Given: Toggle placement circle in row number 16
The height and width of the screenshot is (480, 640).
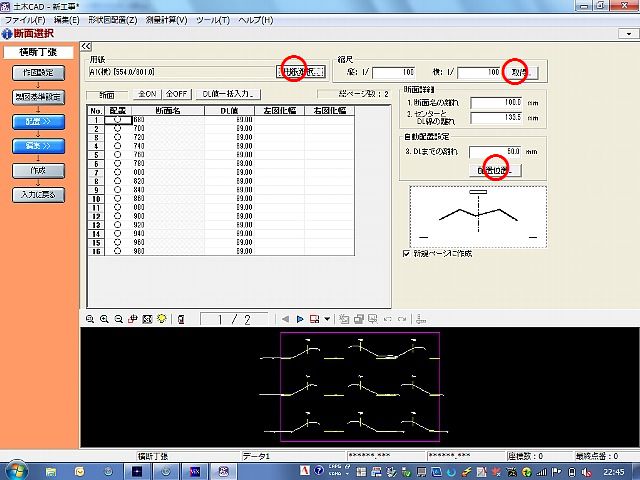Looking at the screenshot, I should pyautogui.click(x=118, y=251).
